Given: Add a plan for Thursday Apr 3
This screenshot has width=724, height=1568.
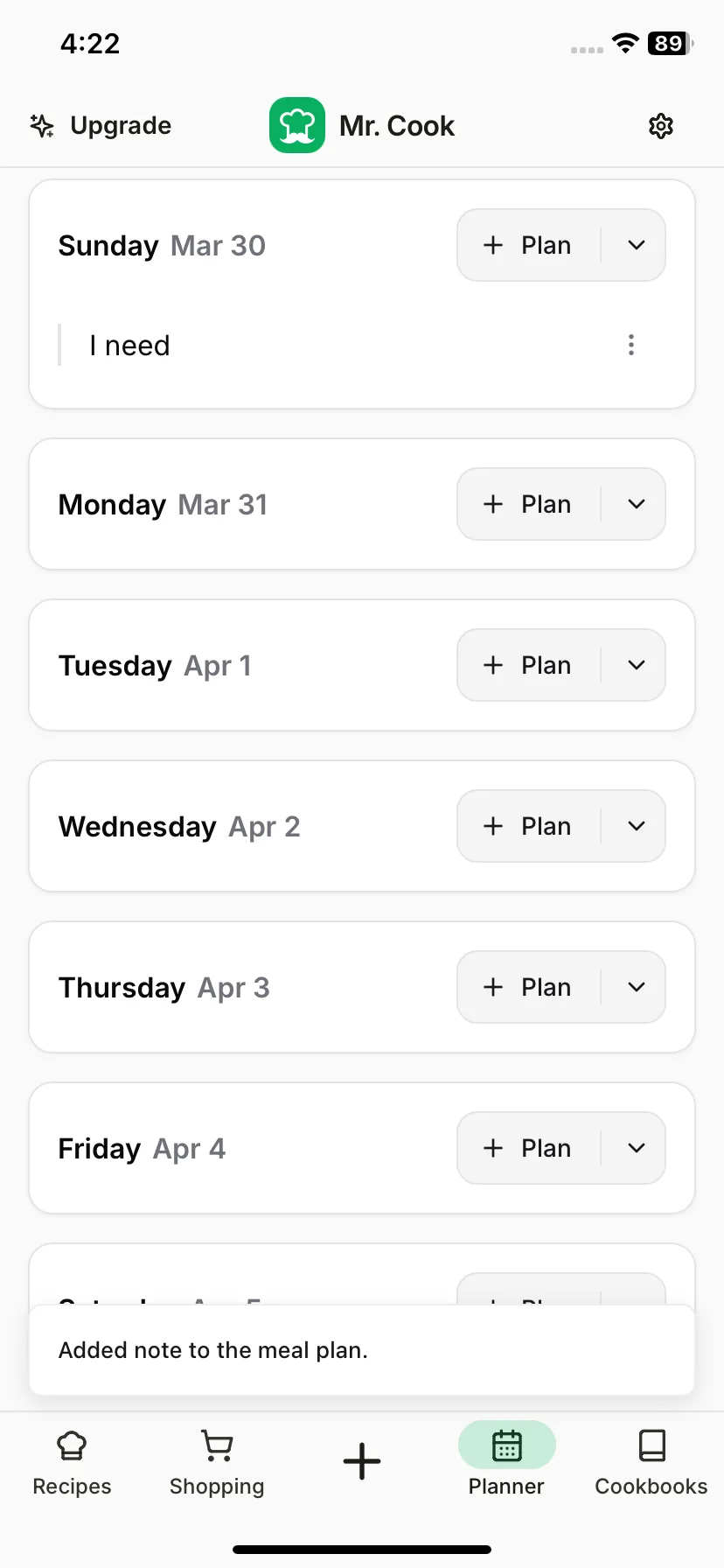Looking at the screenshot, I should pyautogui.click(x=528, y=987).
